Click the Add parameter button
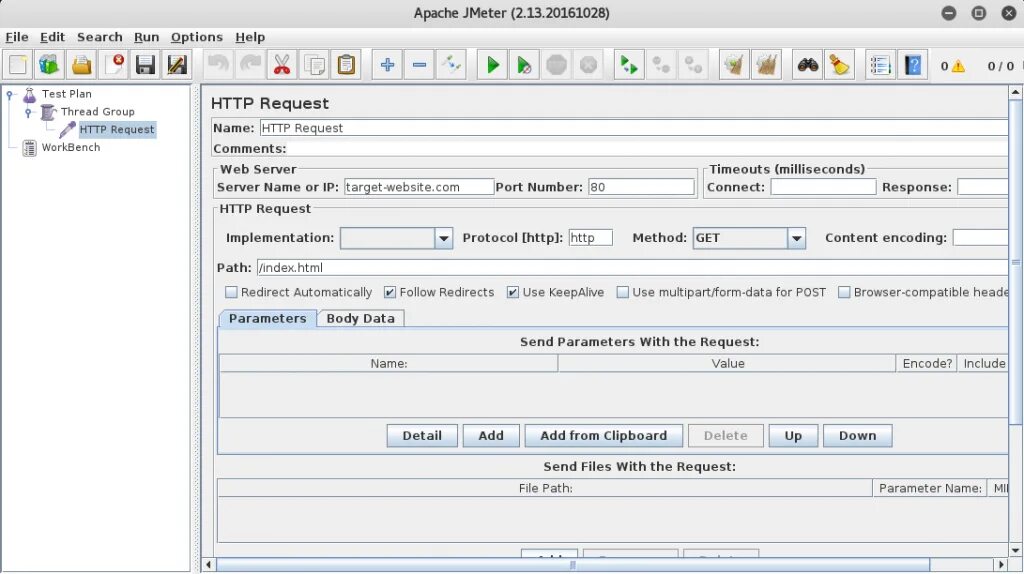This screenshot has width=1024, height=574. (x=491, y=436)
